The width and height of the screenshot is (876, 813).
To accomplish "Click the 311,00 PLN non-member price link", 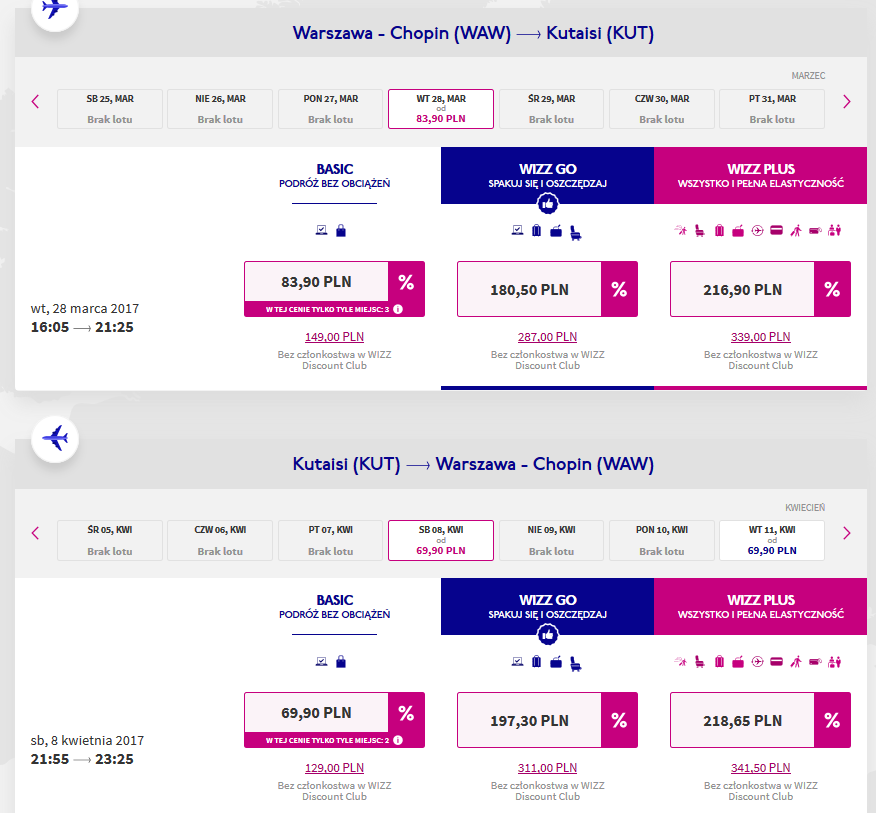I will pyautogui.click(x=548, y=768).
